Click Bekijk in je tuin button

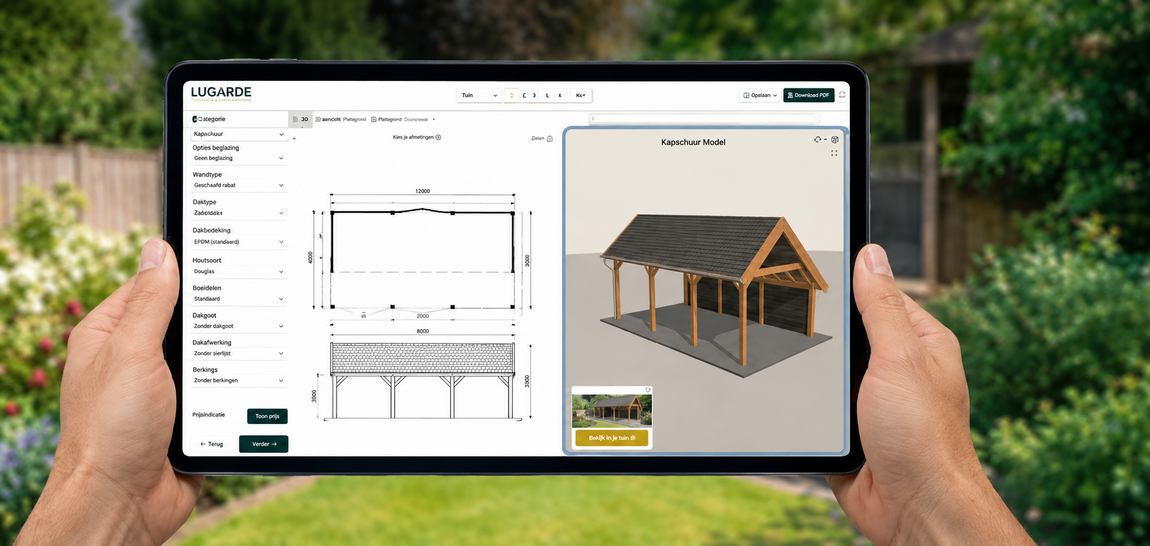click(612, 438)
